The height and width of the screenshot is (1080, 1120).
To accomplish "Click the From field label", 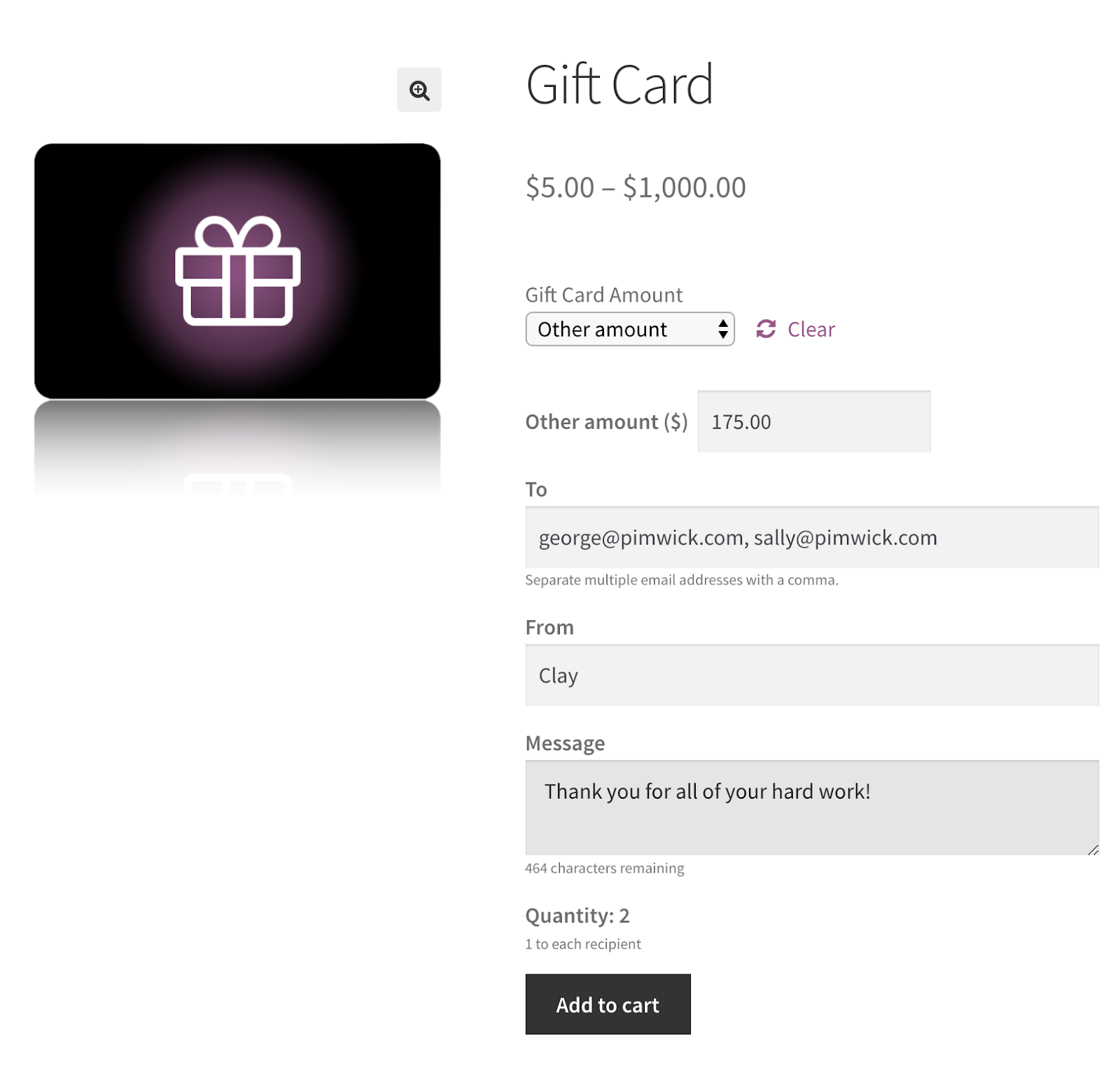I will pyautogui.click(x=549, y=627).
